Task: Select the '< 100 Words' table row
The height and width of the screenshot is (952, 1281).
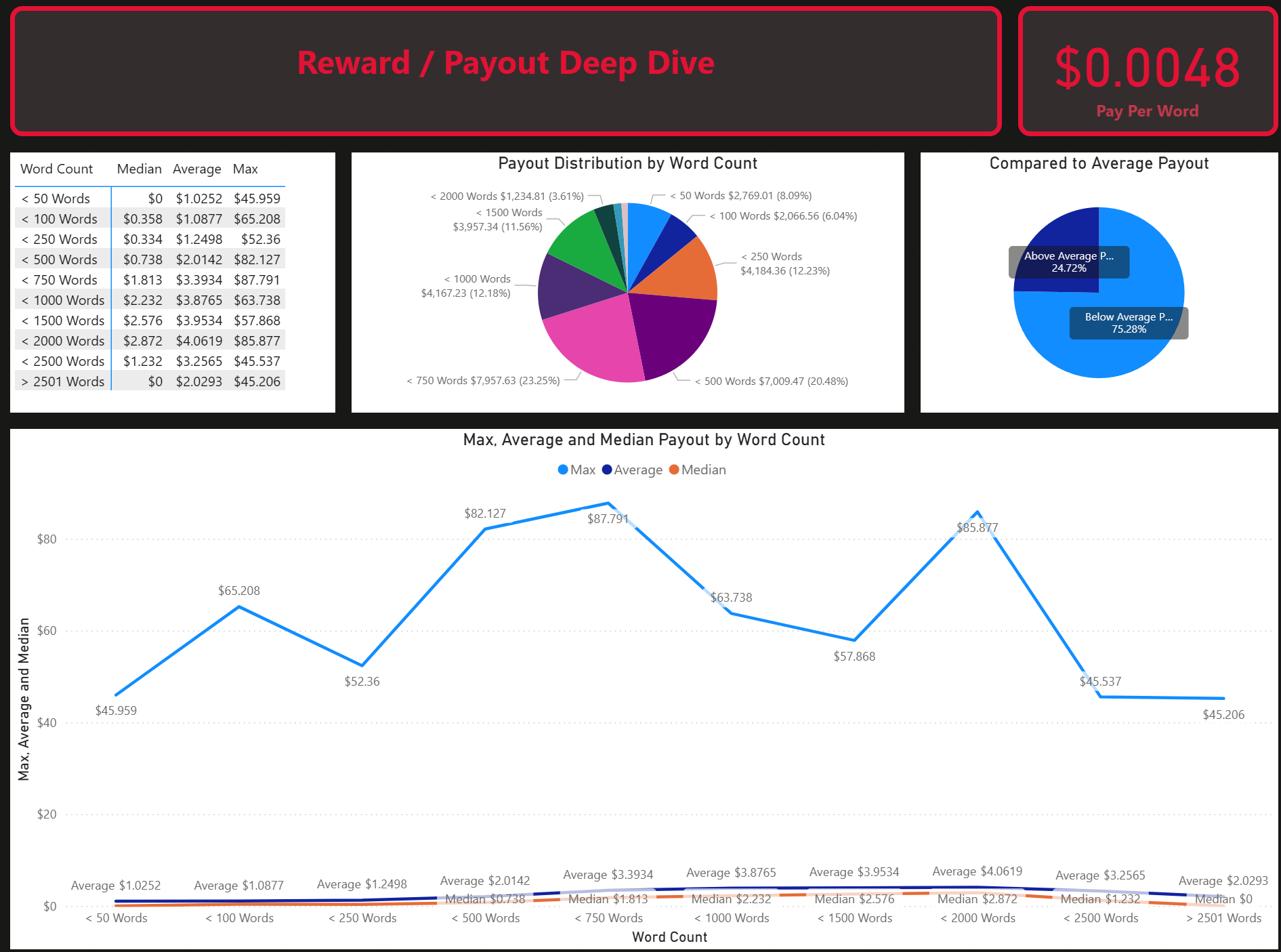Action: coord(150,219)
